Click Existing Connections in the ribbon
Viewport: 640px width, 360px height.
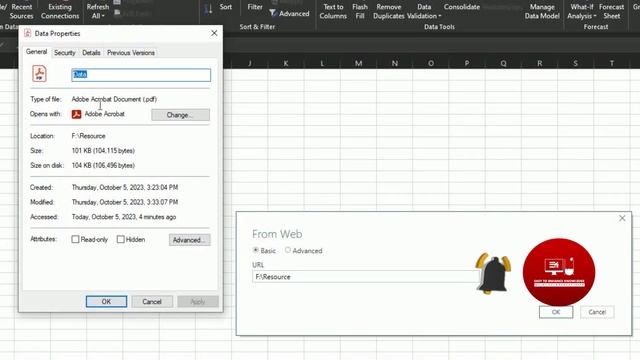click(x=60, y=11)
